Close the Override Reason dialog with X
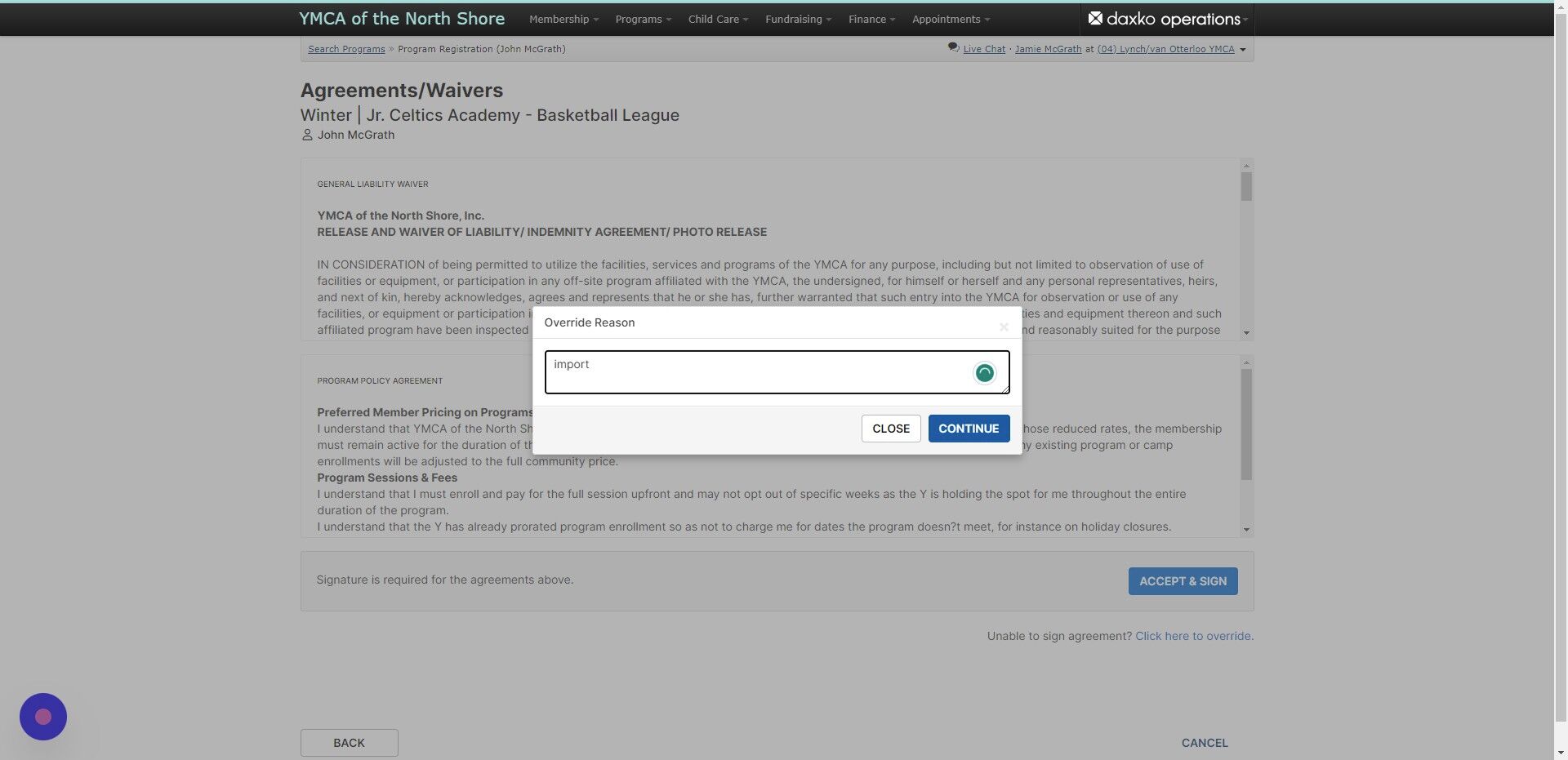Viewport: 1568px width, 760px height. [1004, 327]
